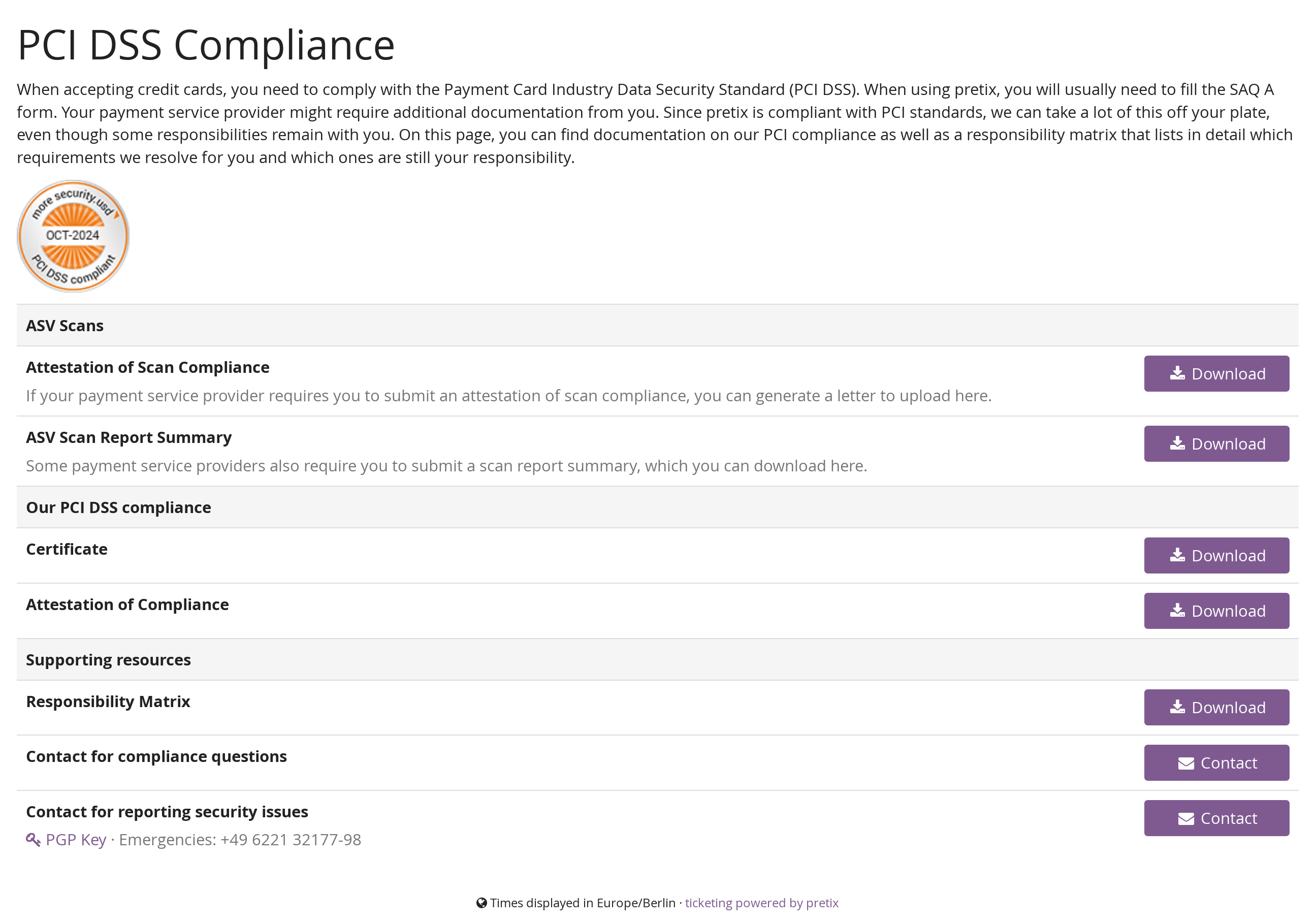Open the PGP Key link
The image size is (1316, 923).
76,840
